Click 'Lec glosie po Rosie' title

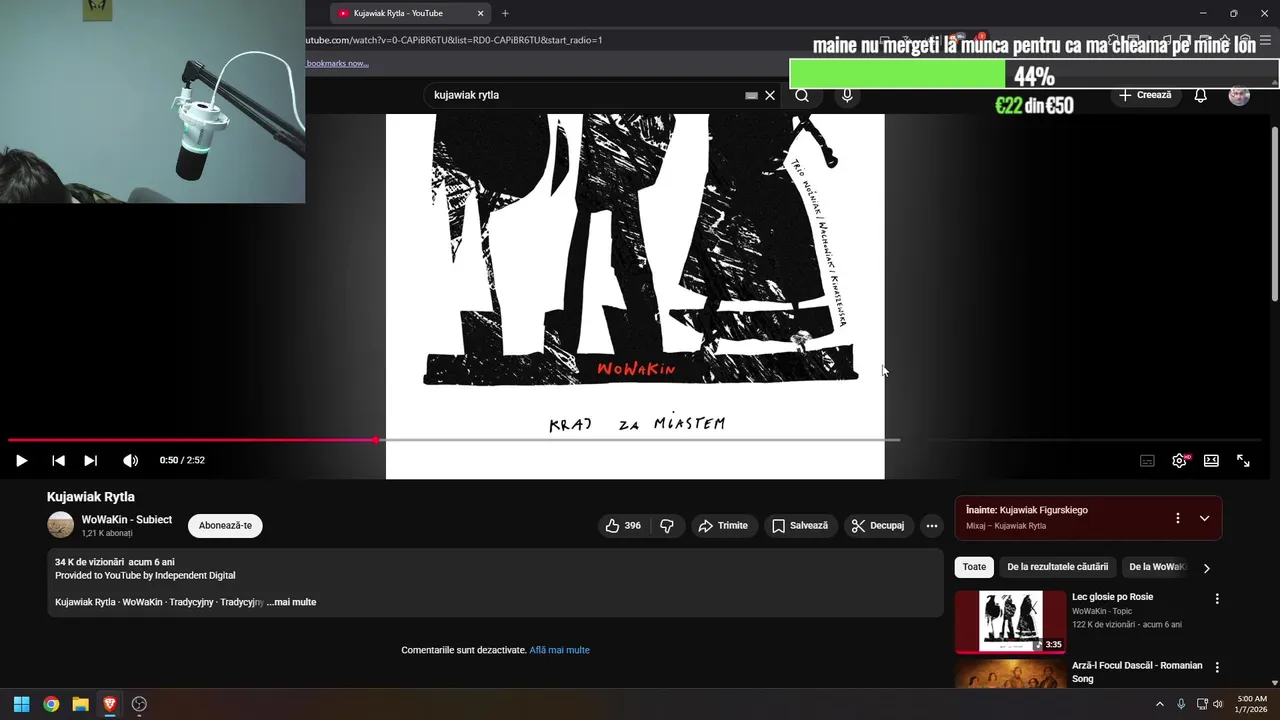(1112, 597)
